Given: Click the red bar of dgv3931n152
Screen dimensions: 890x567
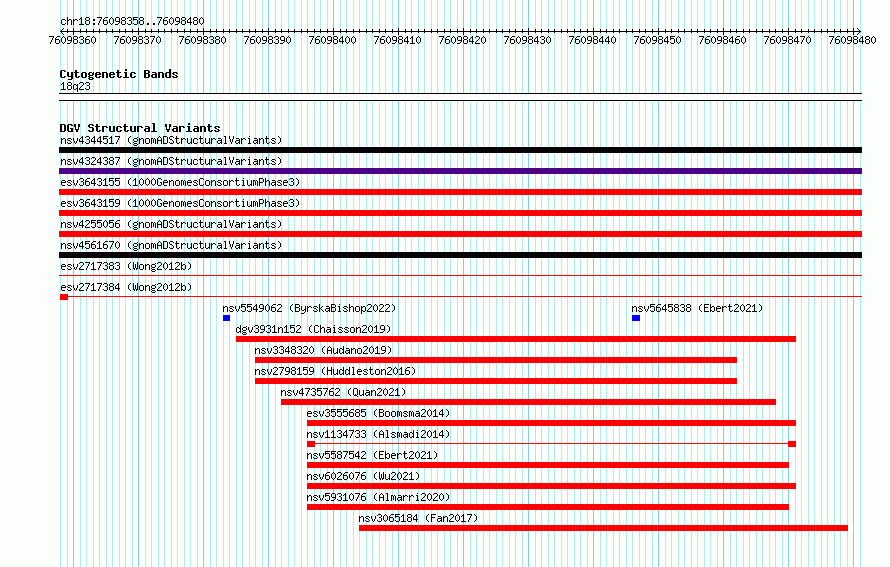Looking at the screenshot, I should (516, 339).
